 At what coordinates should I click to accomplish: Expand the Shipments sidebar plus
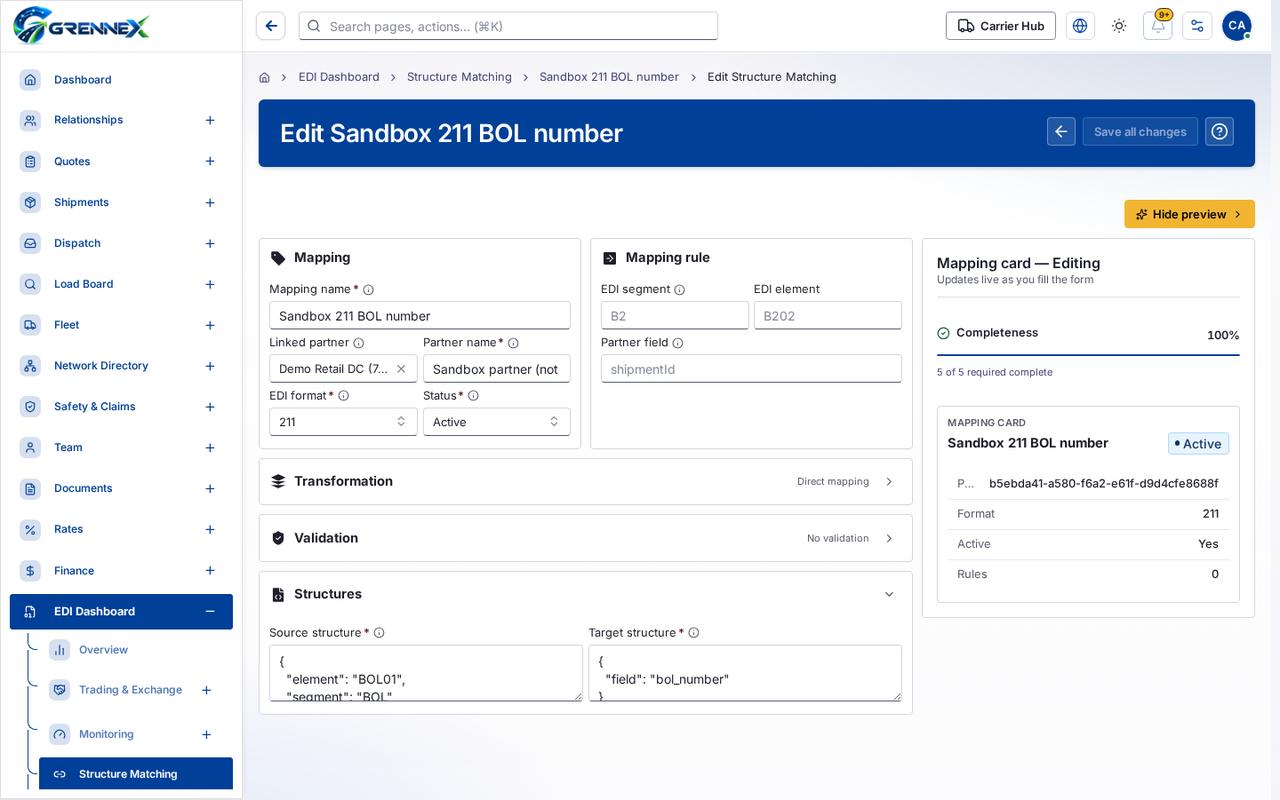210,203
